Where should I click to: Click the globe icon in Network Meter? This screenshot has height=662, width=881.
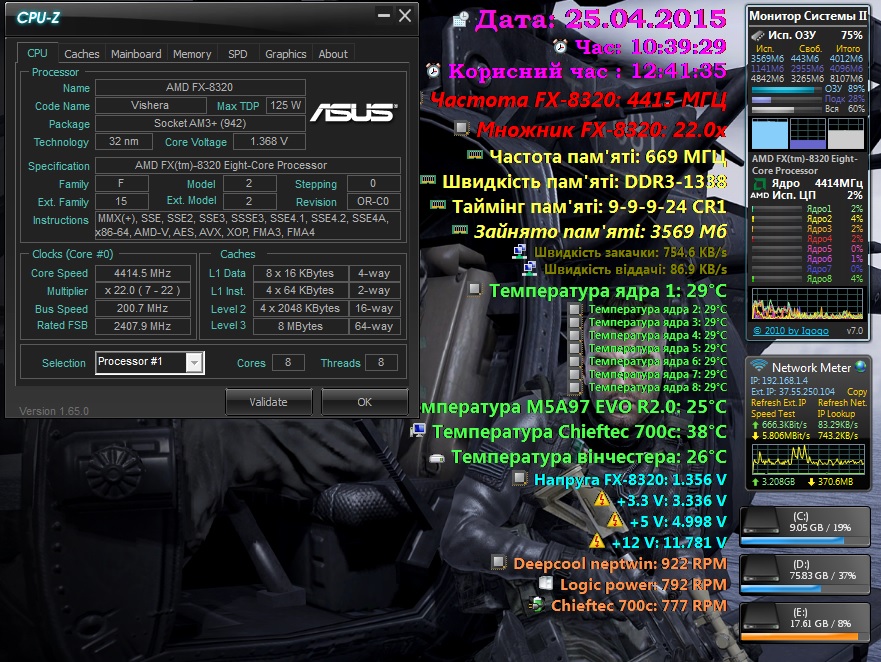(x=860, y=366)
